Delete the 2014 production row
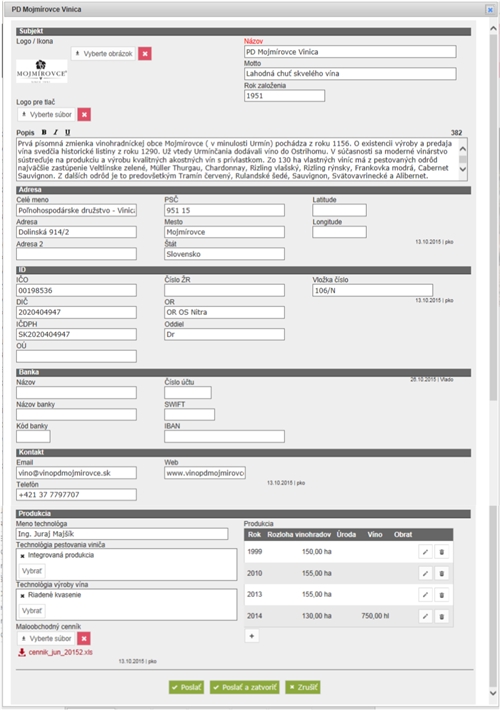The width and height of the screenshot is (500, 710). (442, 616)
